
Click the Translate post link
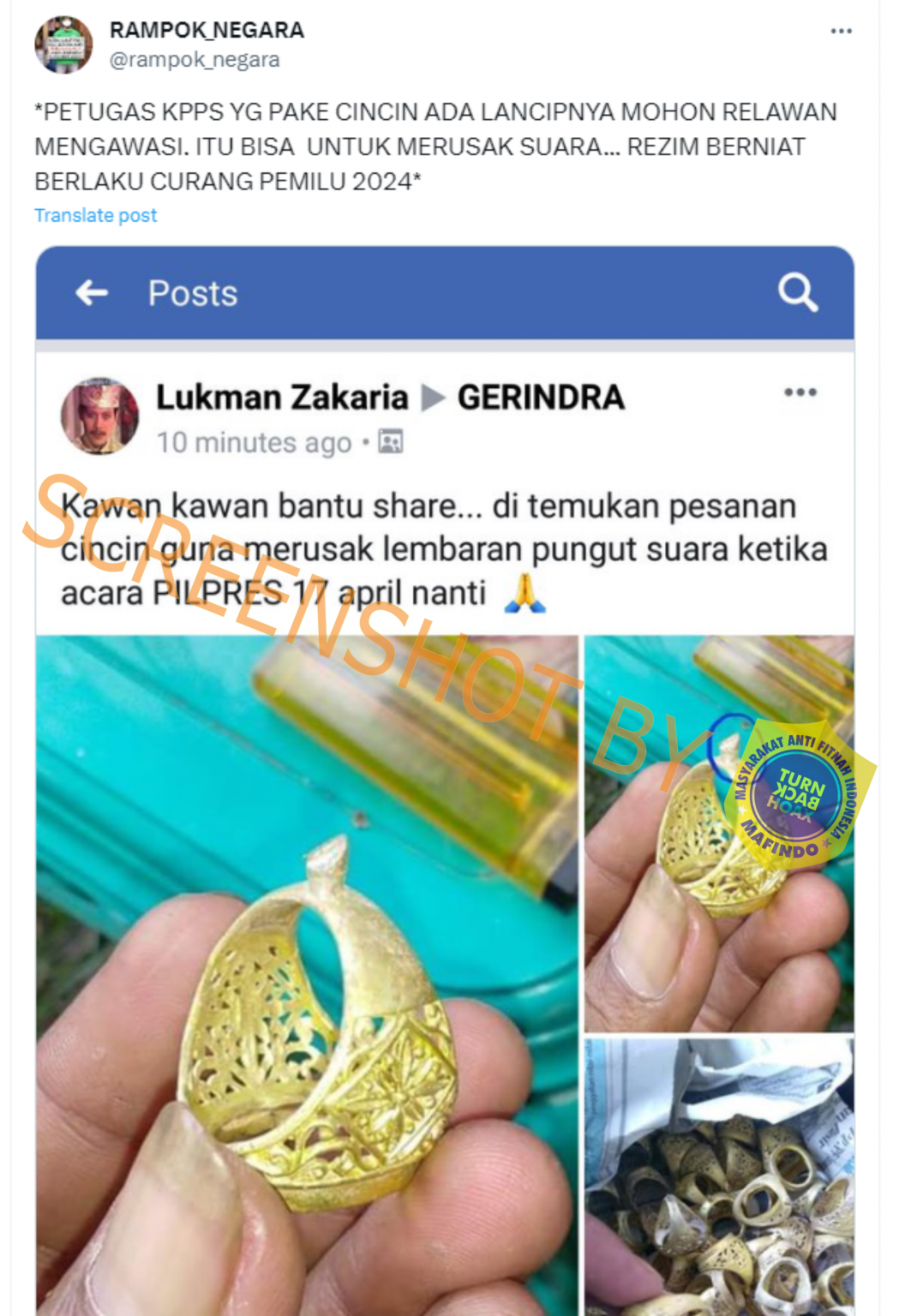pyautogui.click(x=95, y=215)
